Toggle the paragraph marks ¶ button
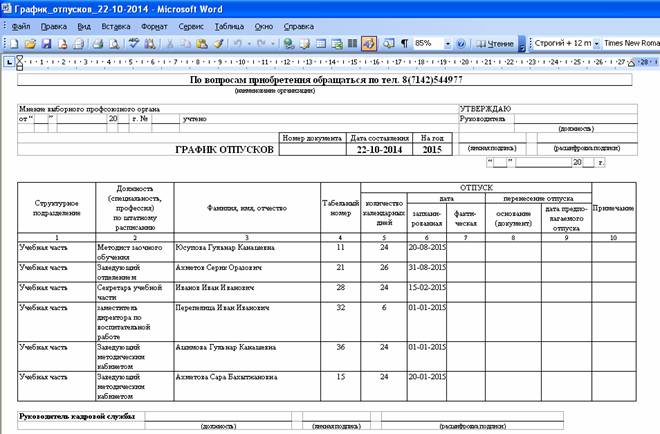The width and height of the screenshot is (660, 434). 404,43
